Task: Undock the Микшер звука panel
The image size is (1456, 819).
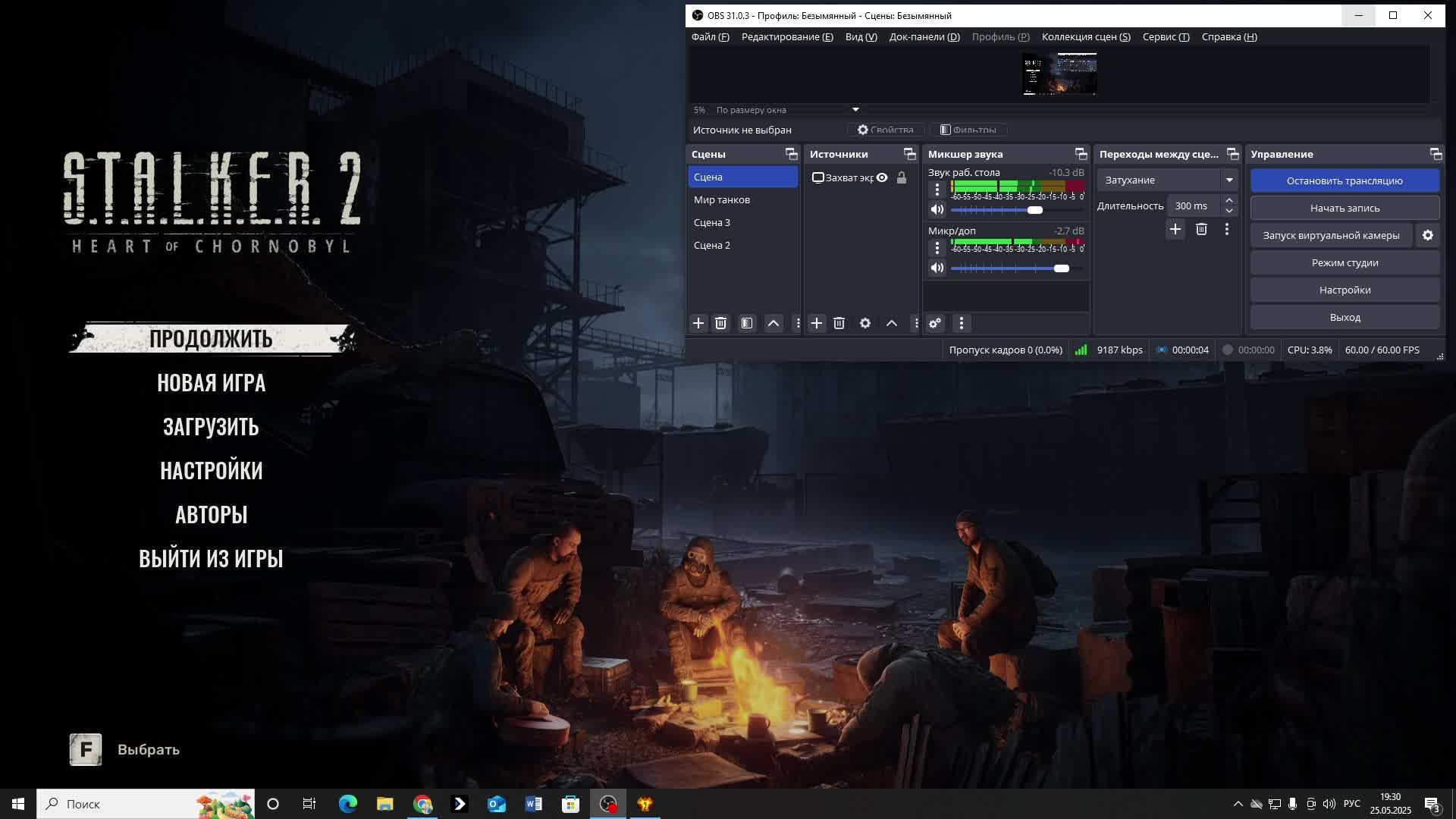Action: coord(1081,155)
